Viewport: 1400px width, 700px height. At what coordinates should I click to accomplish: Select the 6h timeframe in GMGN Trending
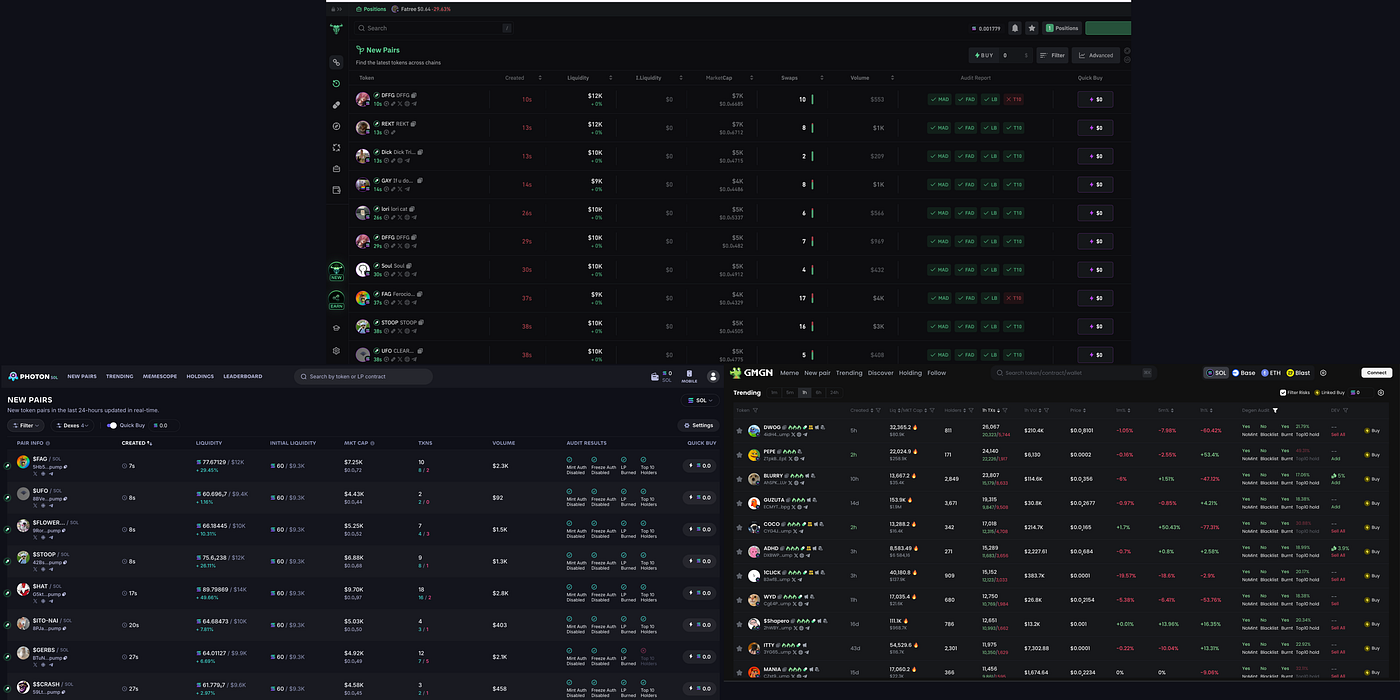(819, 393)
